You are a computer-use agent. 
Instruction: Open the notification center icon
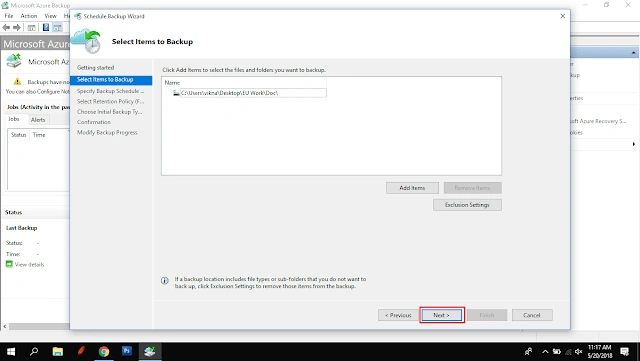(624, 352)
